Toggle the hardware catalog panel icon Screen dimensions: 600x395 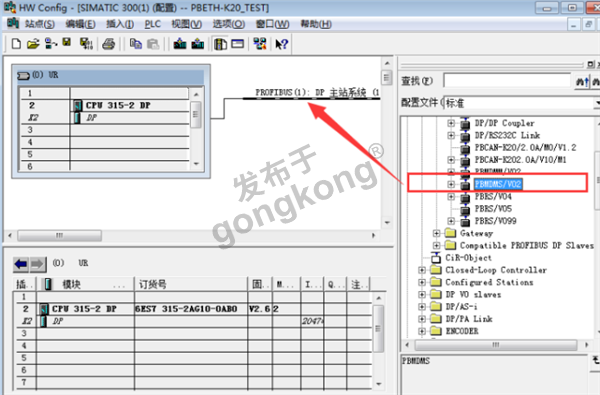click(x=220, y=44)
